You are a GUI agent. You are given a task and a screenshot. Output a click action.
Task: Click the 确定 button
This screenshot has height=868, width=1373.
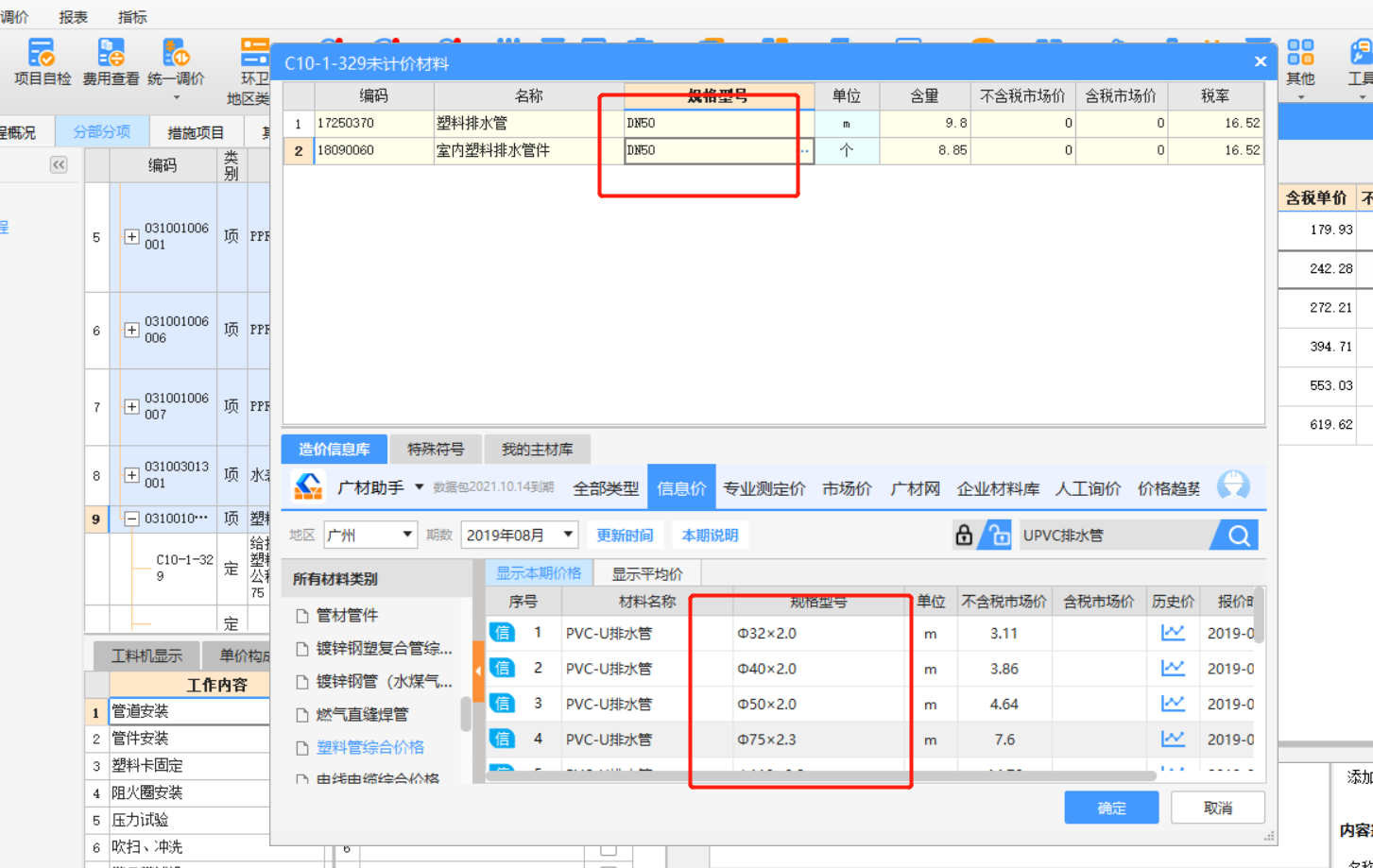click(x=1111, y=808)
